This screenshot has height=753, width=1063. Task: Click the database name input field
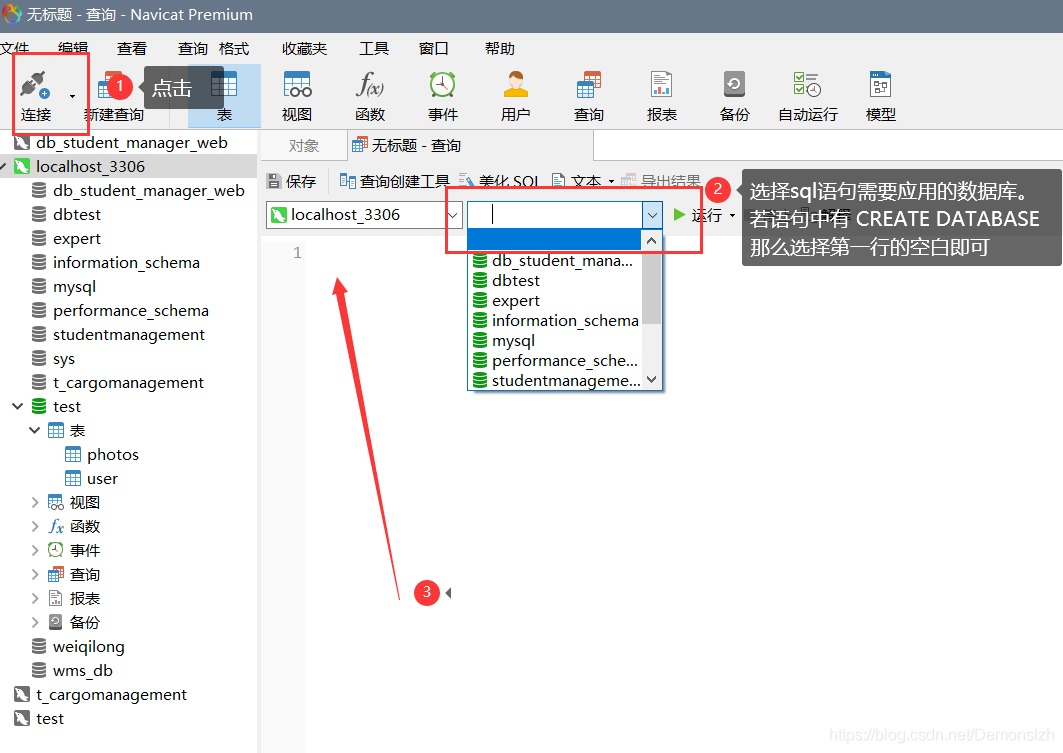pyautogui.click(x=555, y=215)
